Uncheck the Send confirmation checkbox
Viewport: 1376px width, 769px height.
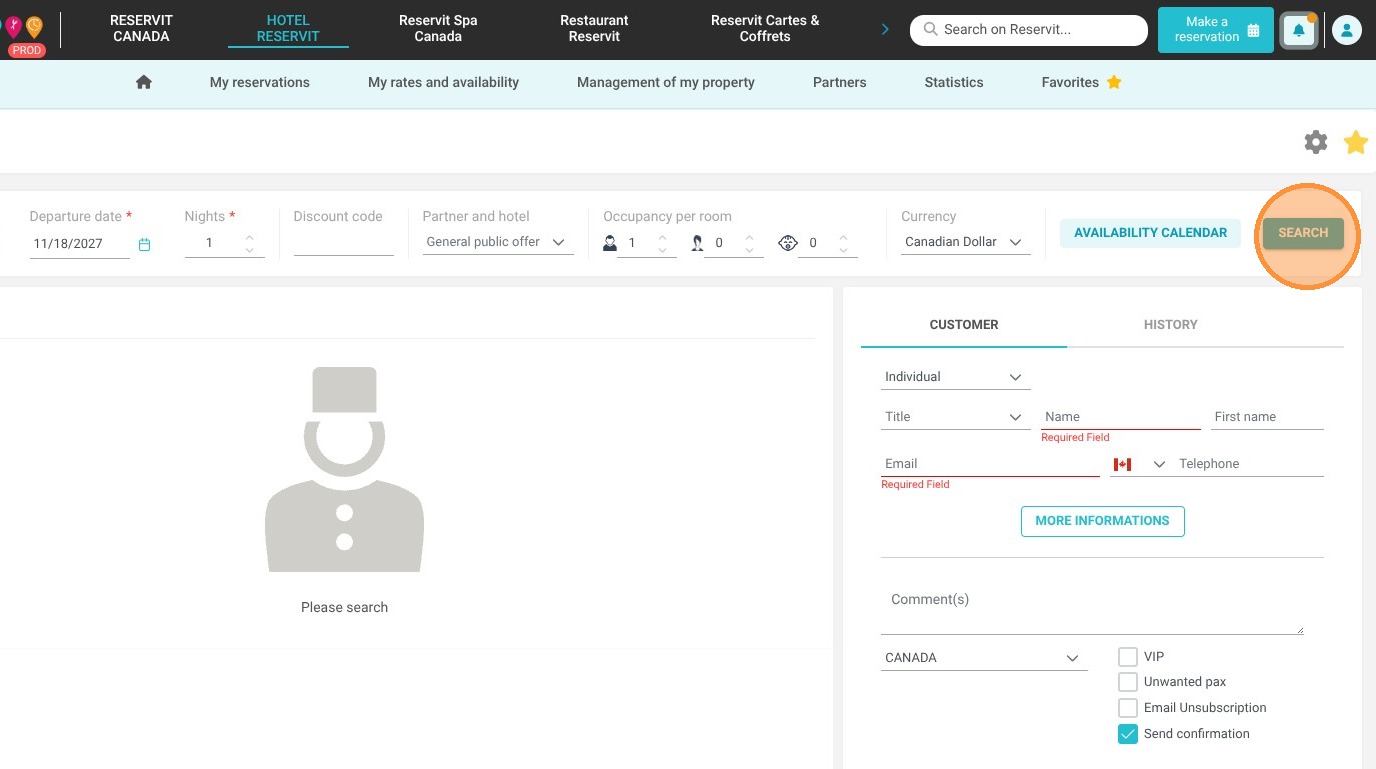[x=1128, y=734]
